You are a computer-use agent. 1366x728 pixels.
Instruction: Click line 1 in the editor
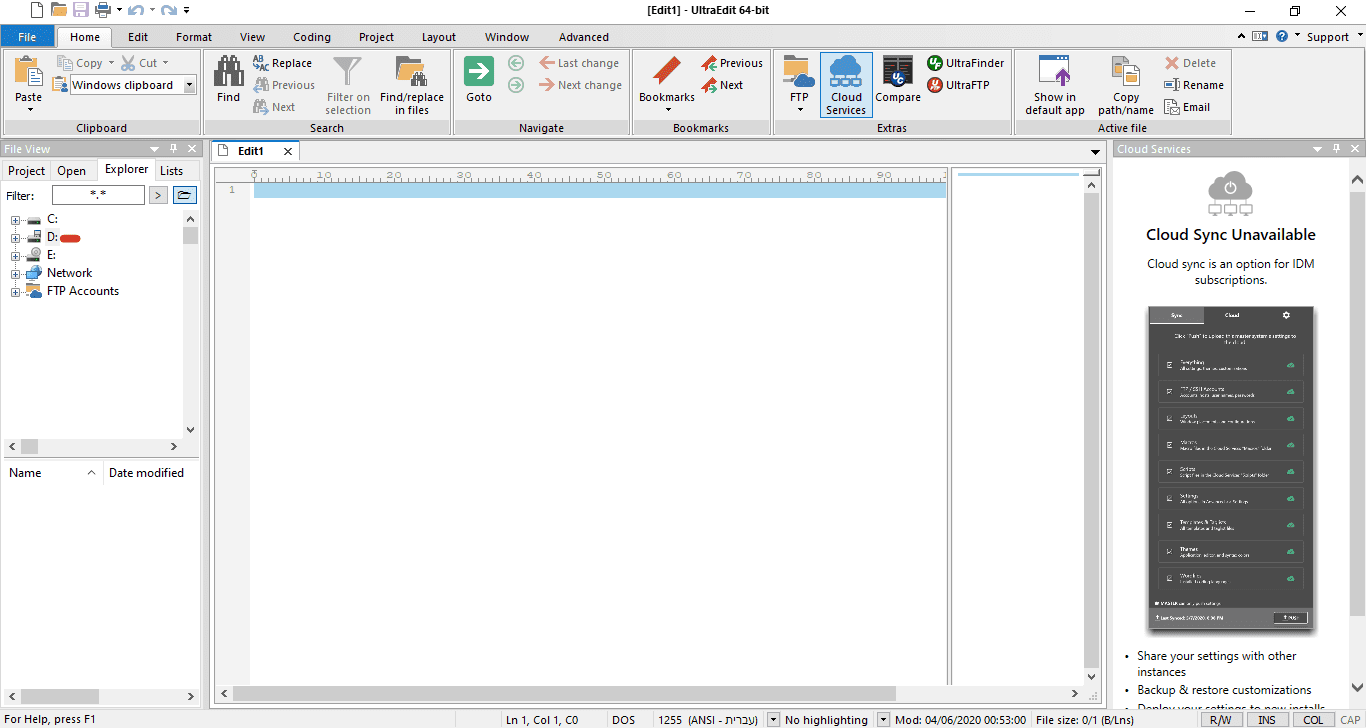(599, 190)
